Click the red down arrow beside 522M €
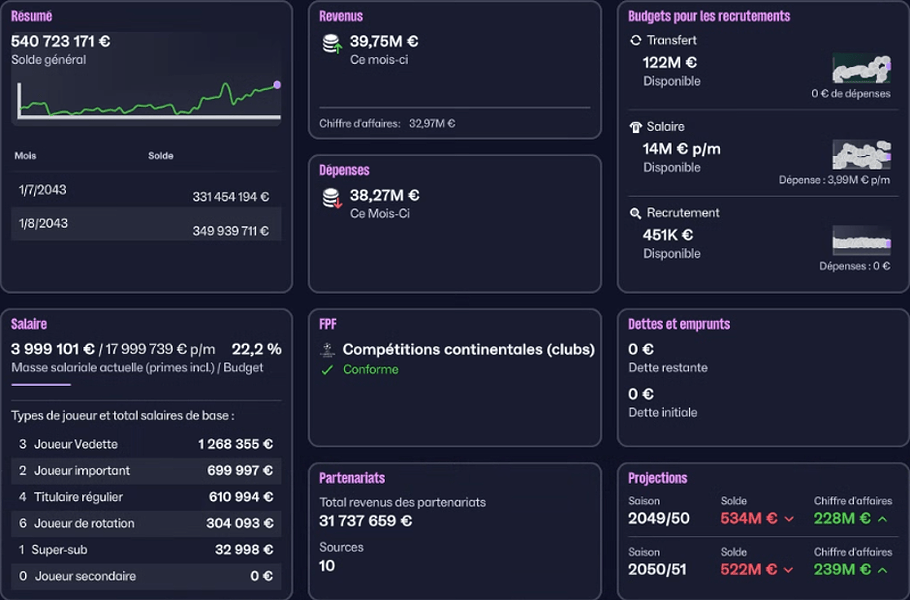Screen dimensions: 910x600 pos(789,570)
